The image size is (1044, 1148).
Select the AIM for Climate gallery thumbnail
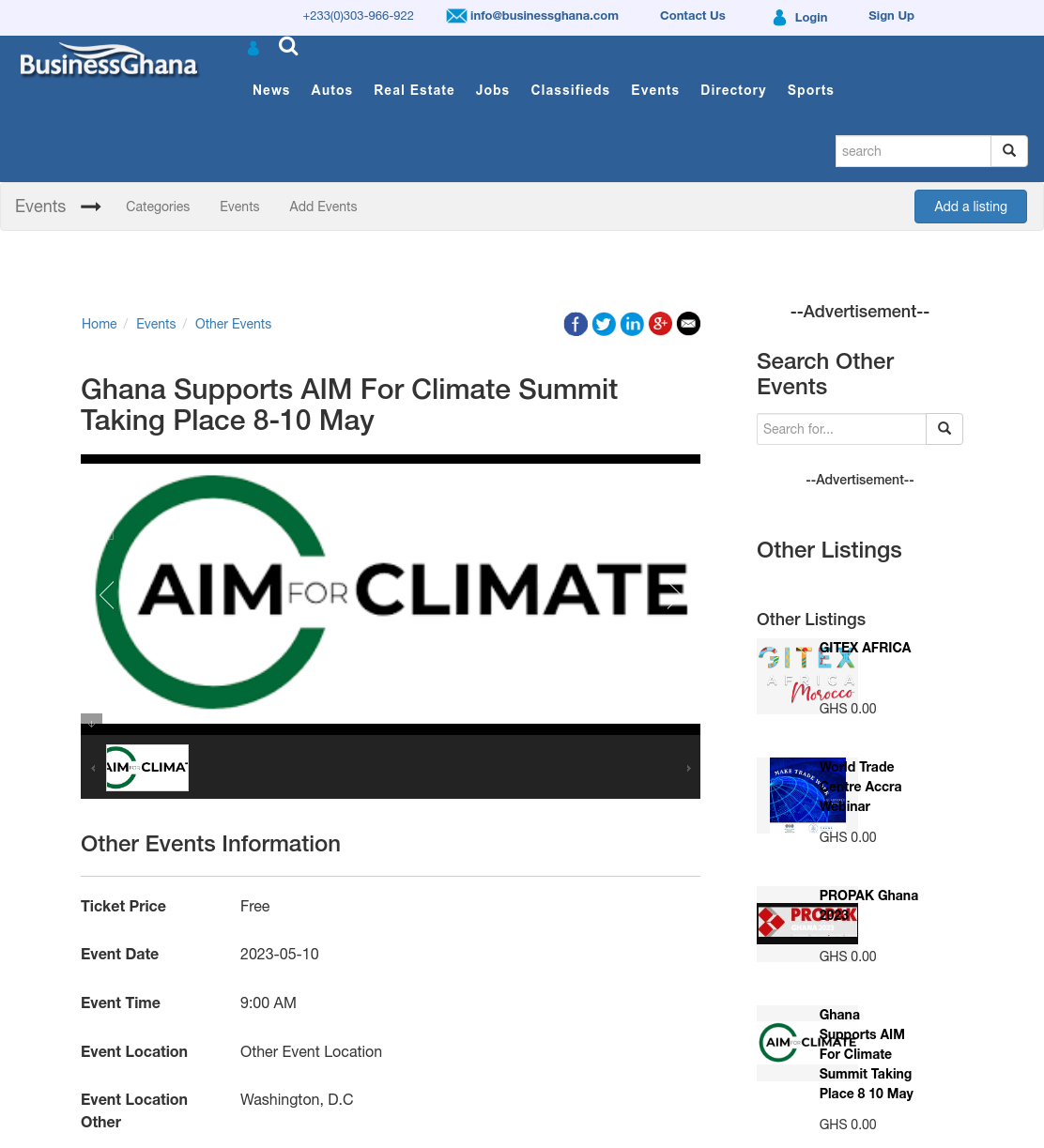pos(147,768)
